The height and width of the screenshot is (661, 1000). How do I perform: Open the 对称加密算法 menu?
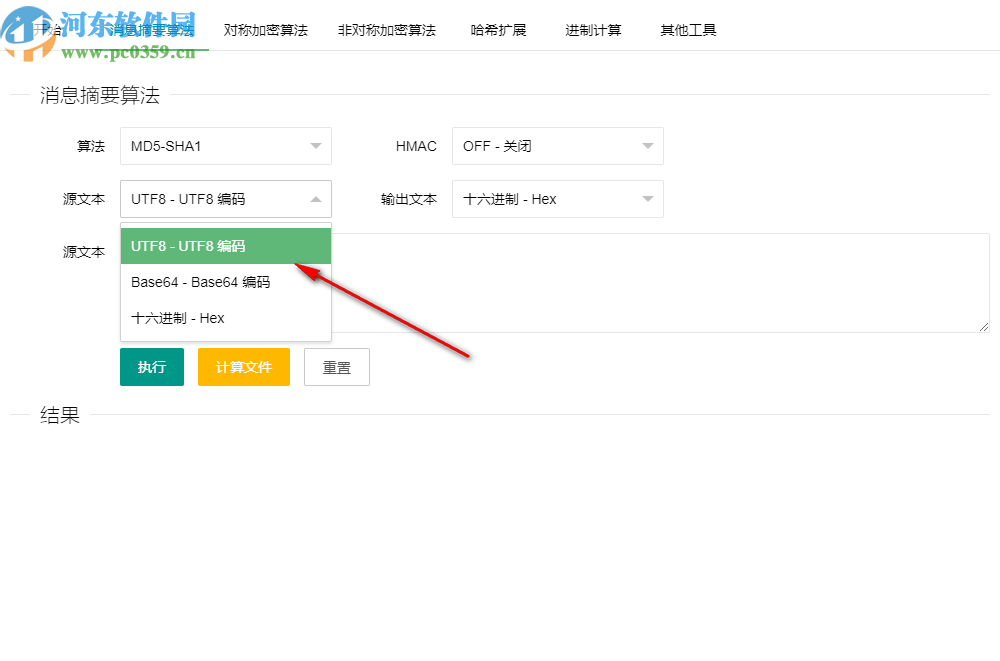click(x=265, y=30)
